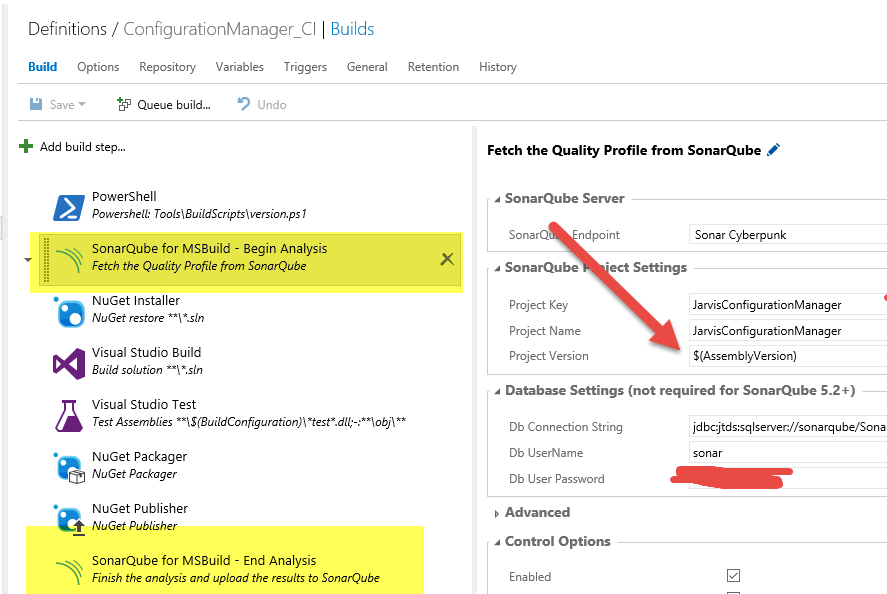The width and height of the screenshot is (887, 594).
Task: Select the NuGet restore build step
Action: [x=148, y=309]
